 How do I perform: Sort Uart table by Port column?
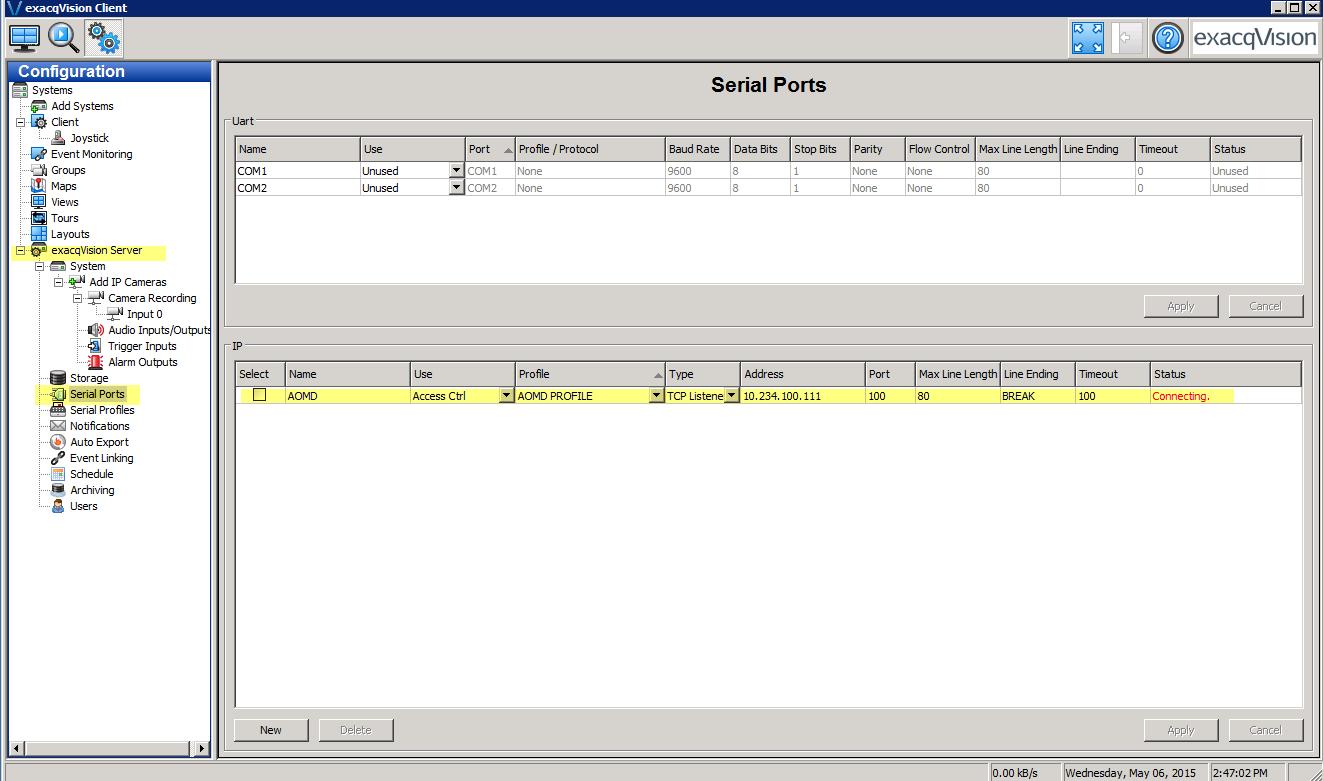tap(490, 149)
